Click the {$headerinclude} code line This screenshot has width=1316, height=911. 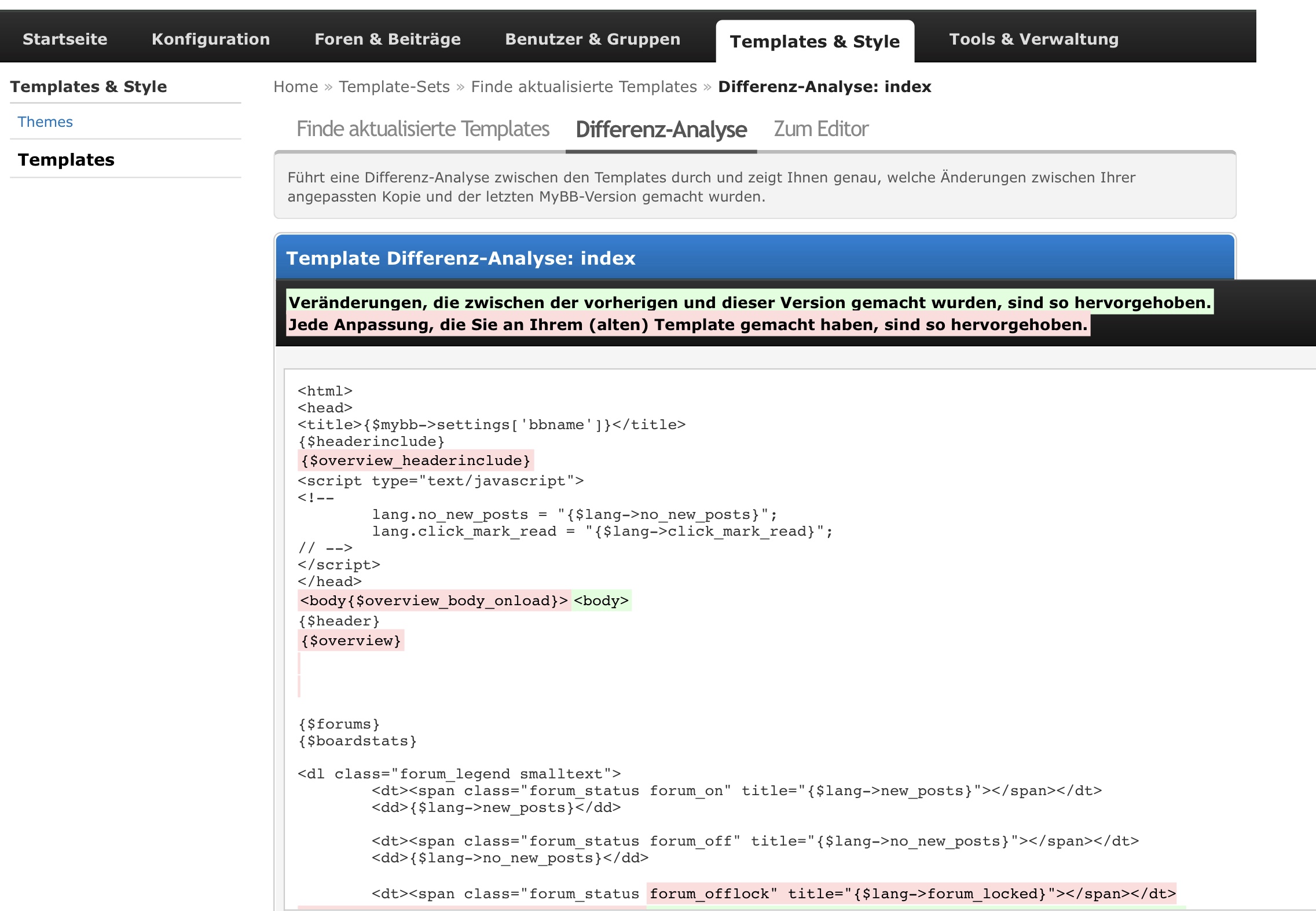[371, 441]
